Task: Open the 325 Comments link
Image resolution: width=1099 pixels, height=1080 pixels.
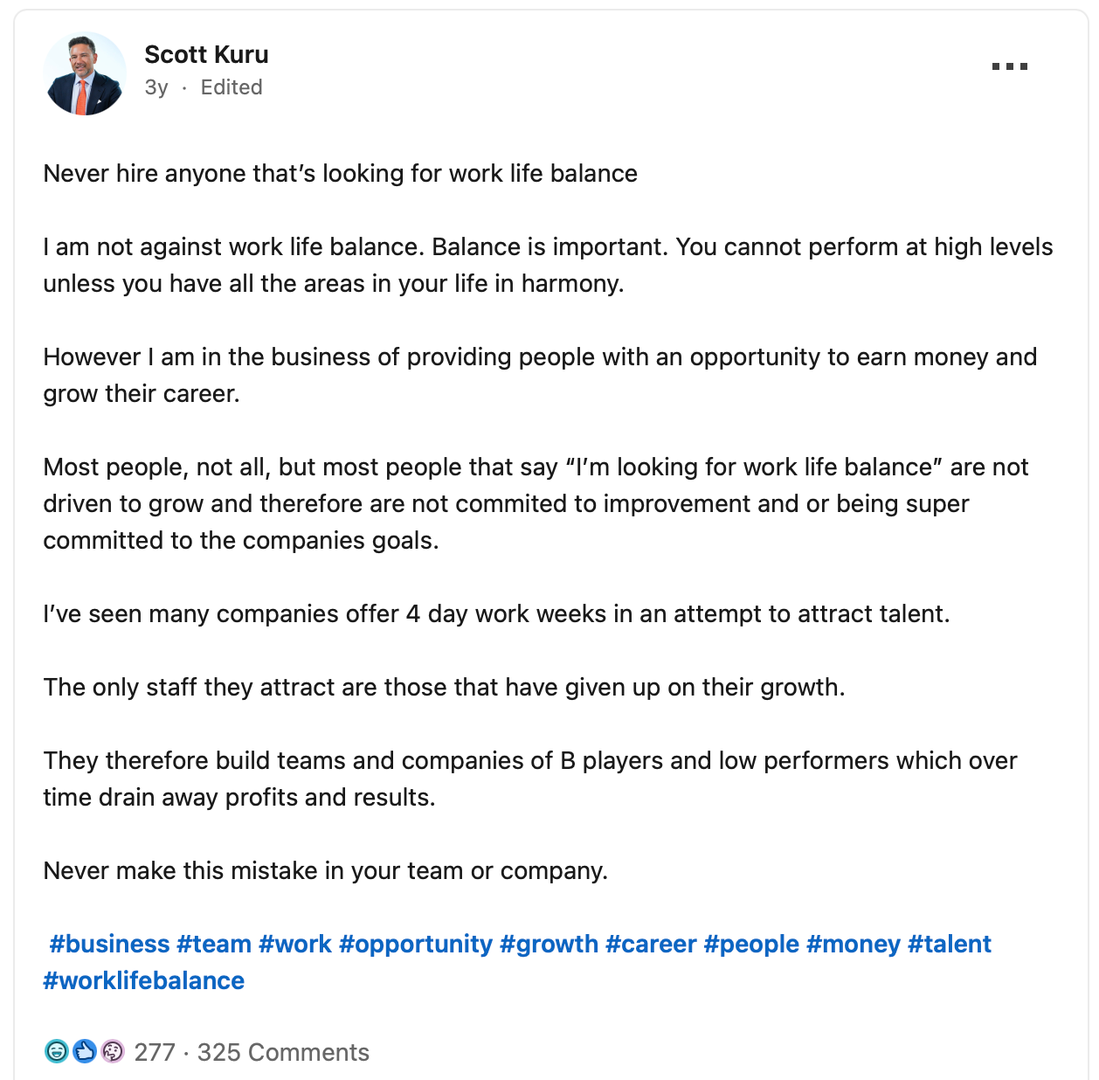Action: click(x=283, y=1052)
